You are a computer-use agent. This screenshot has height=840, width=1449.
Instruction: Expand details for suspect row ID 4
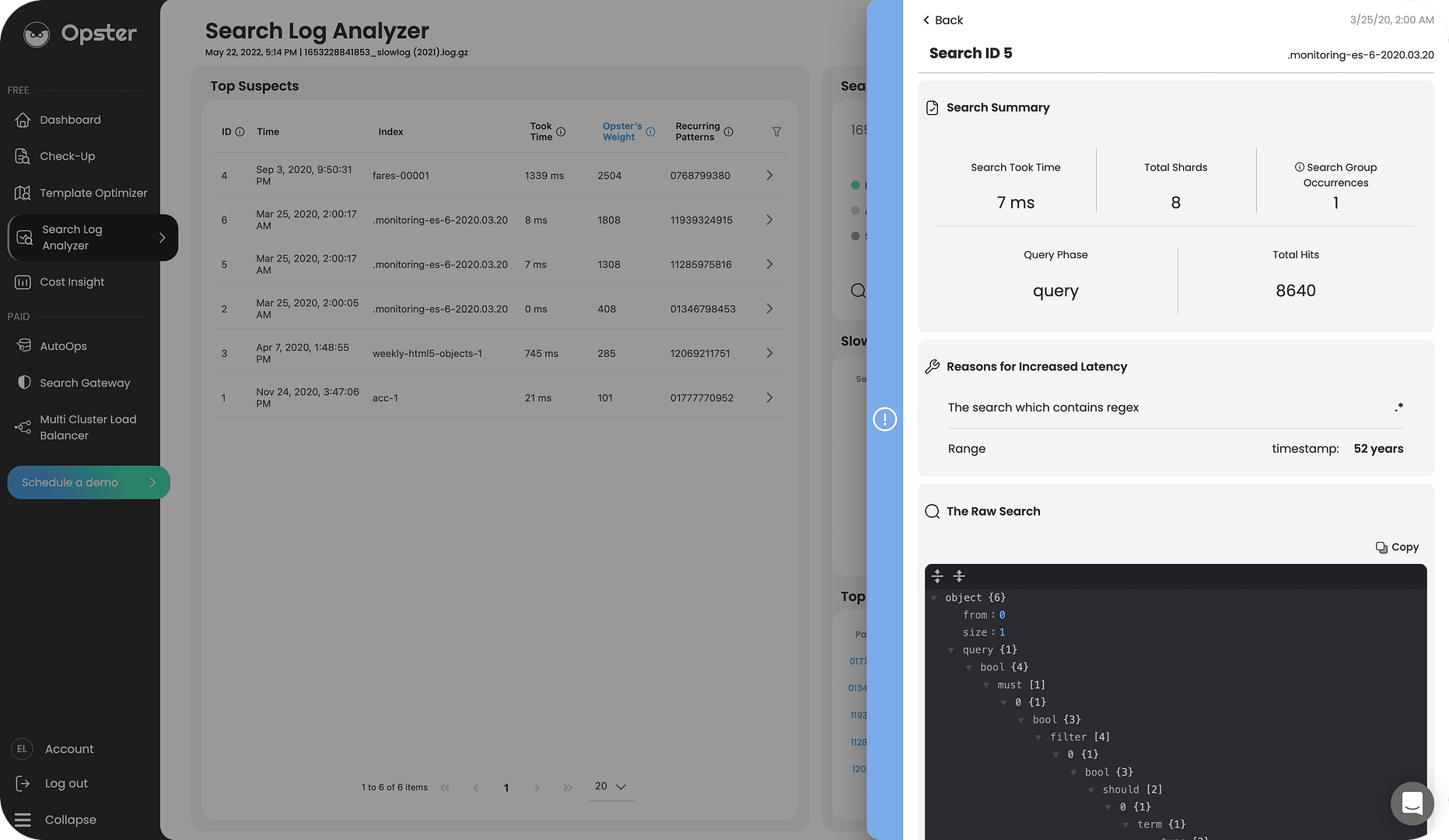click(768, 175)
